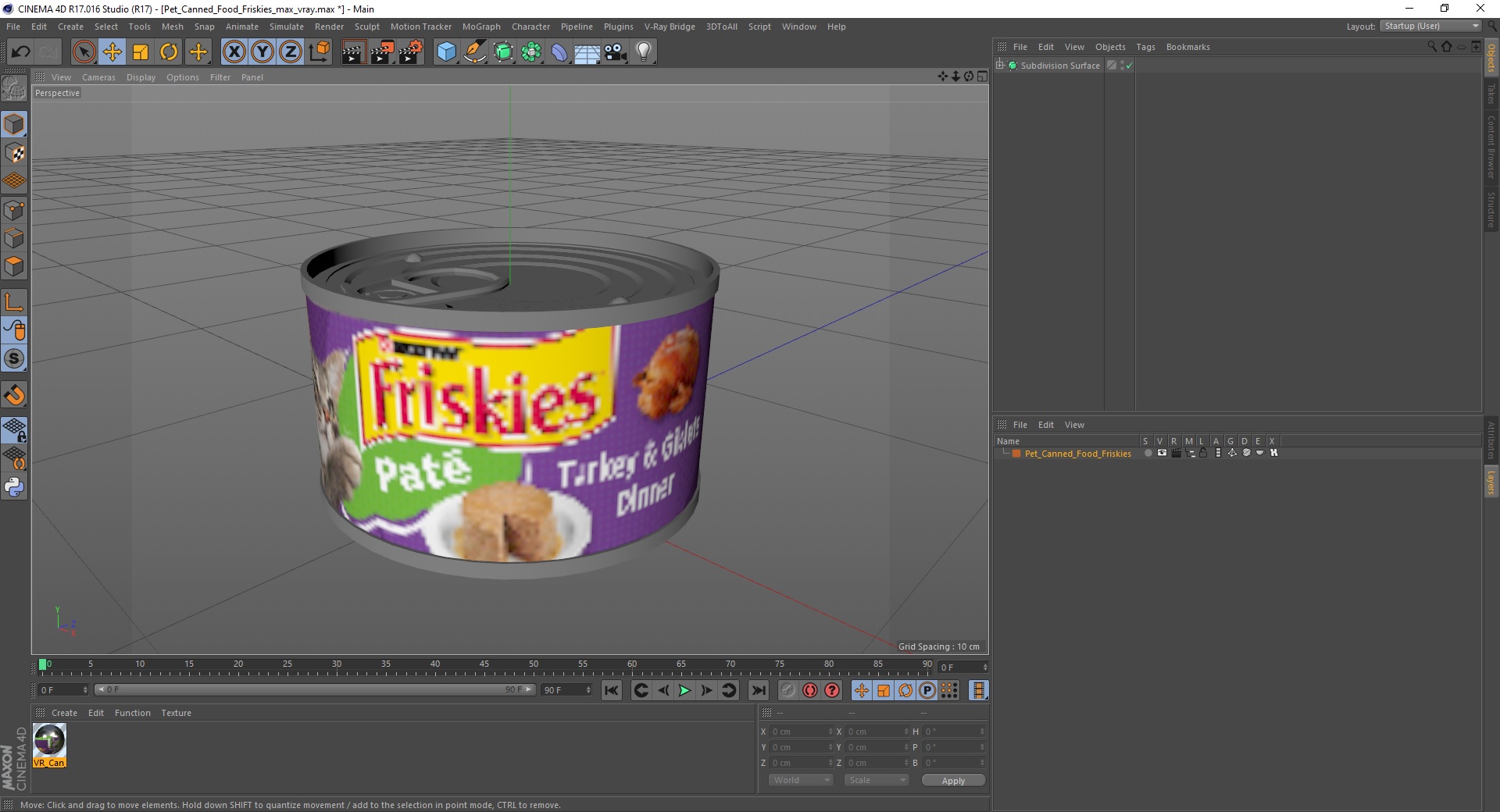Click the timeline preview range slider
The image size is (1500, 812).
(314, 689)
